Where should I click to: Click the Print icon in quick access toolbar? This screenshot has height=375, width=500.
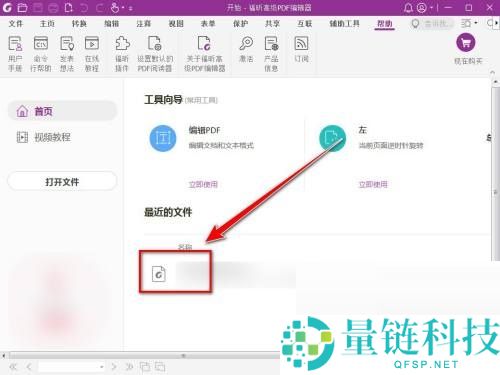point(53,7)
